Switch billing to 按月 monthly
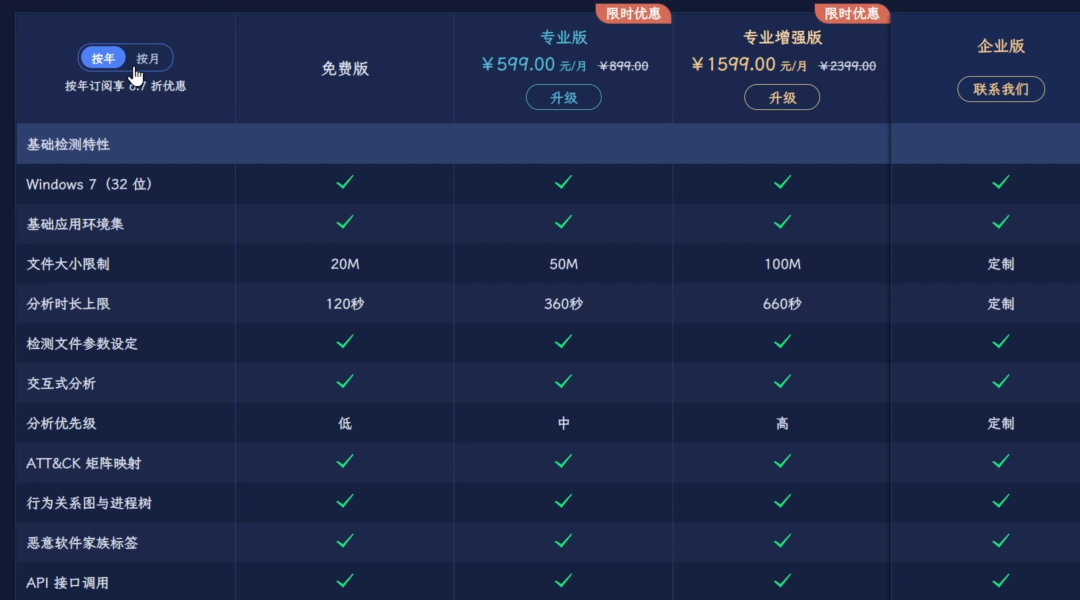1080x600 pixels. click(x=147, y=59)
